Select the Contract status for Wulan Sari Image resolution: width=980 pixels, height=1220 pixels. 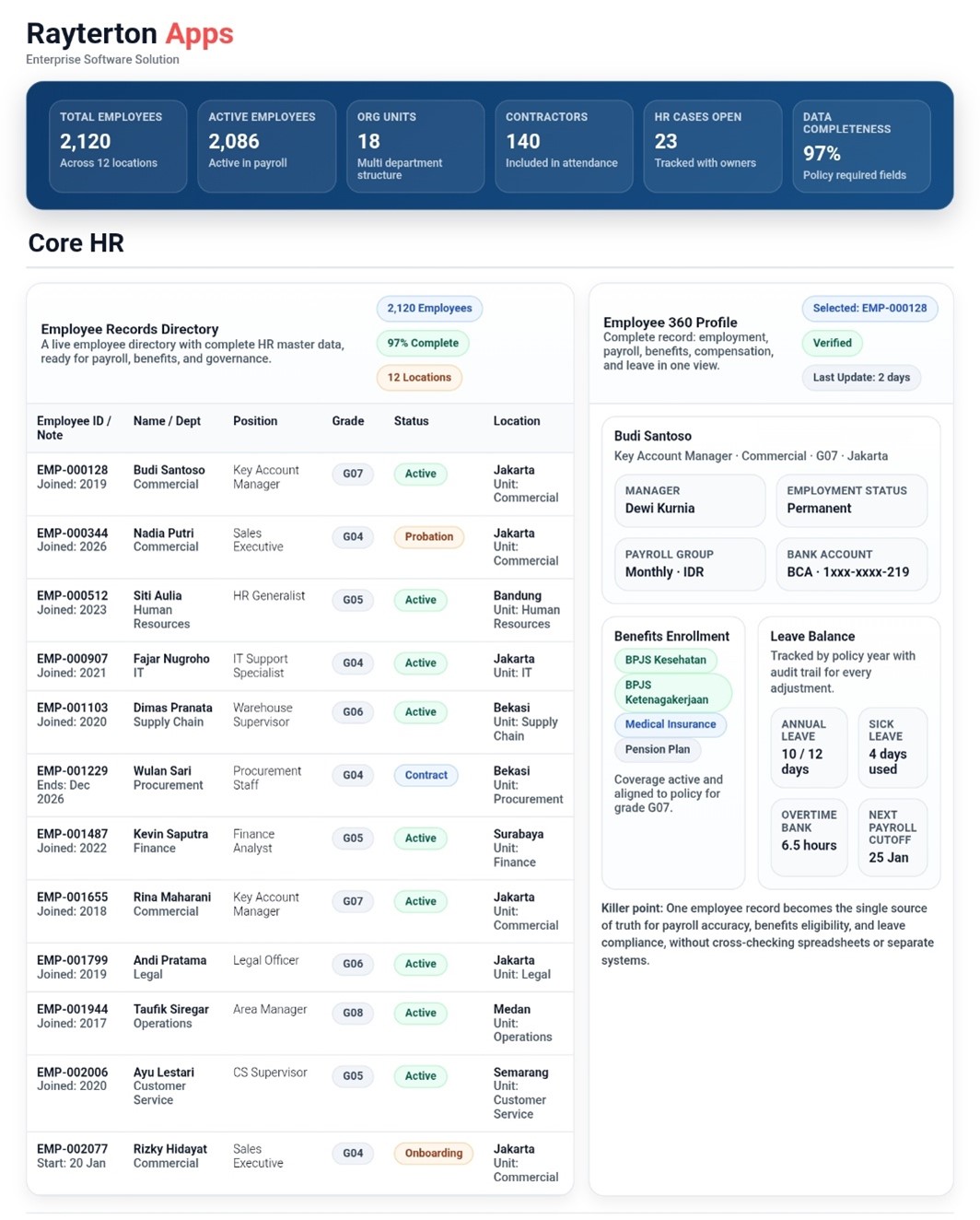pyautogui.click(x=426, y=776)
